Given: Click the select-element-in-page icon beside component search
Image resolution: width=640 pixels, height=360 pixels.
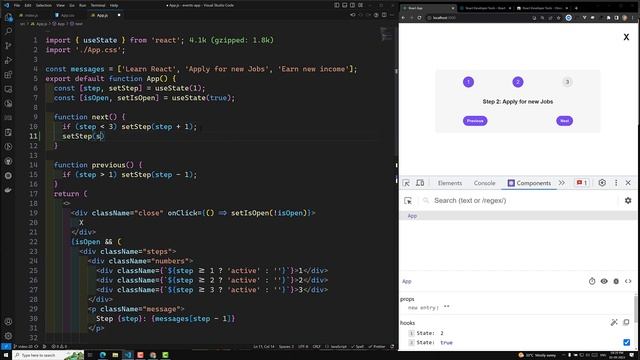Looking at the screenshot, I should click(x=408, y=200).
